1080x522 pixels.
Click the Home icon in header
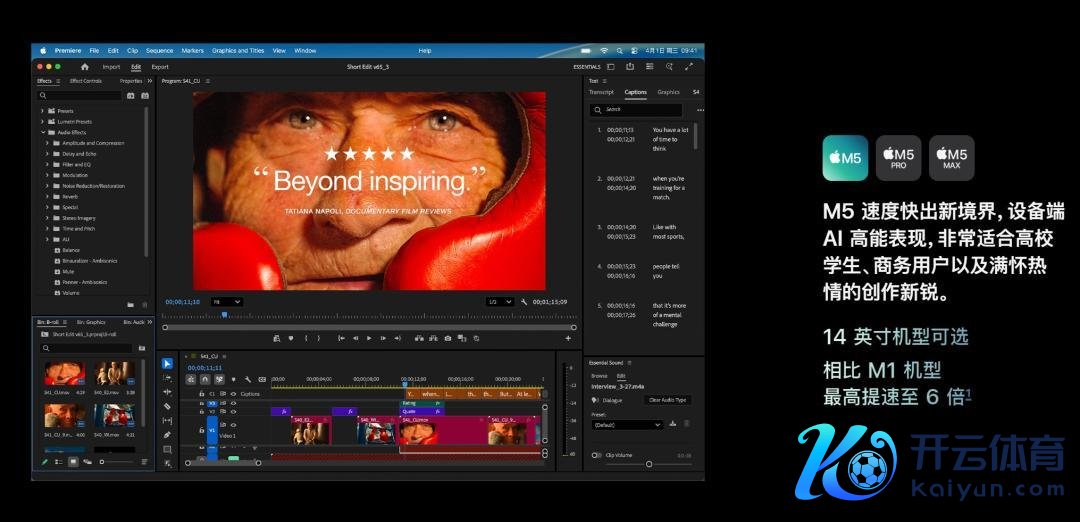(x=84, y=67)
